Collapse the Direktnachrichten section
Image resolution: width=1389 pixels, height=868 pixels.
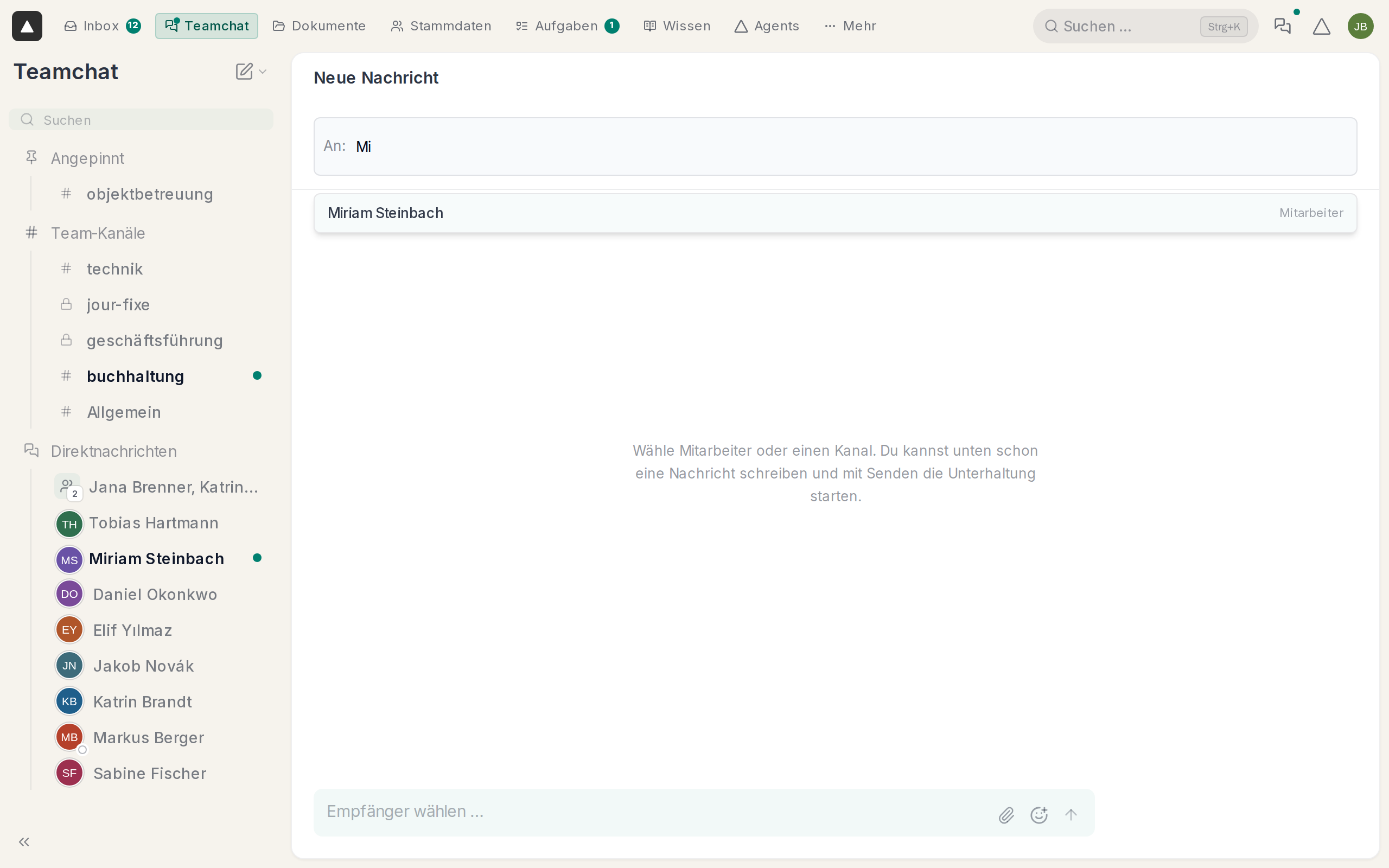coord(100,451)
